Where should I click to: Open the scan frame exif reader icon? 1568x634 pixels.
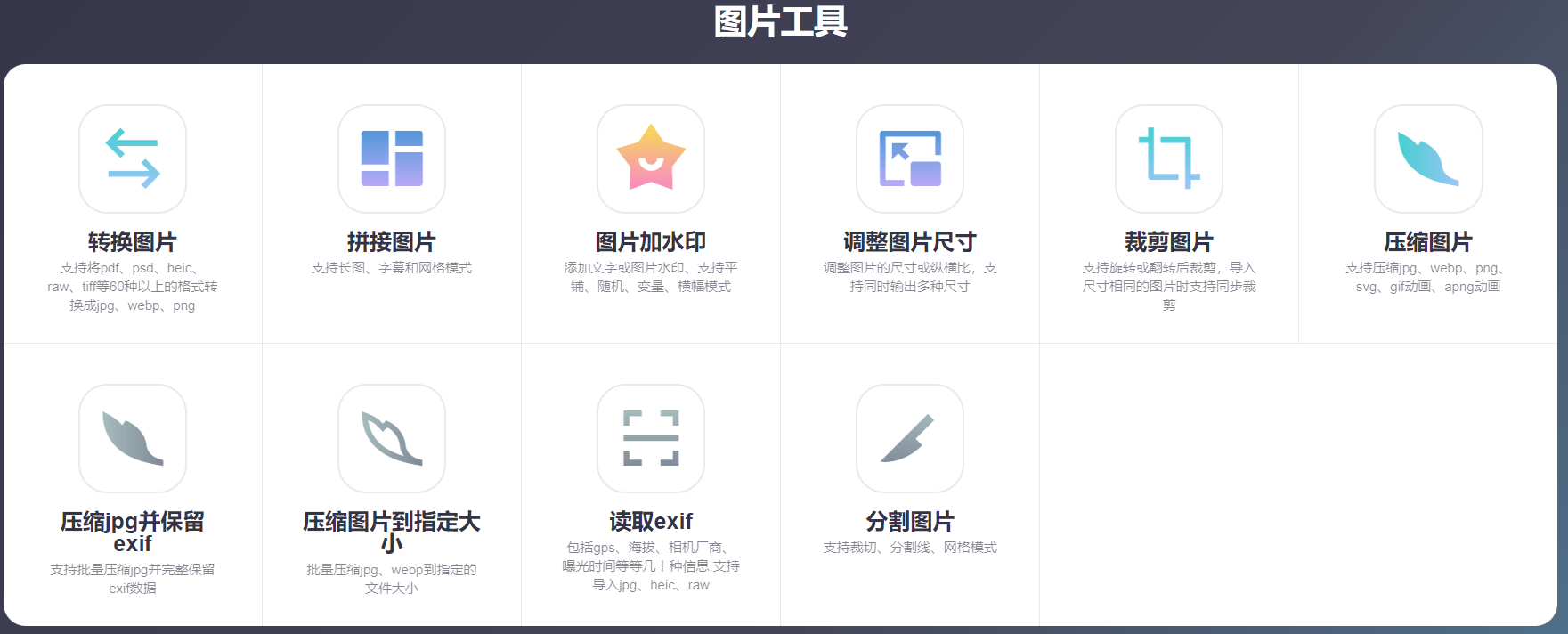pos(651,438)
